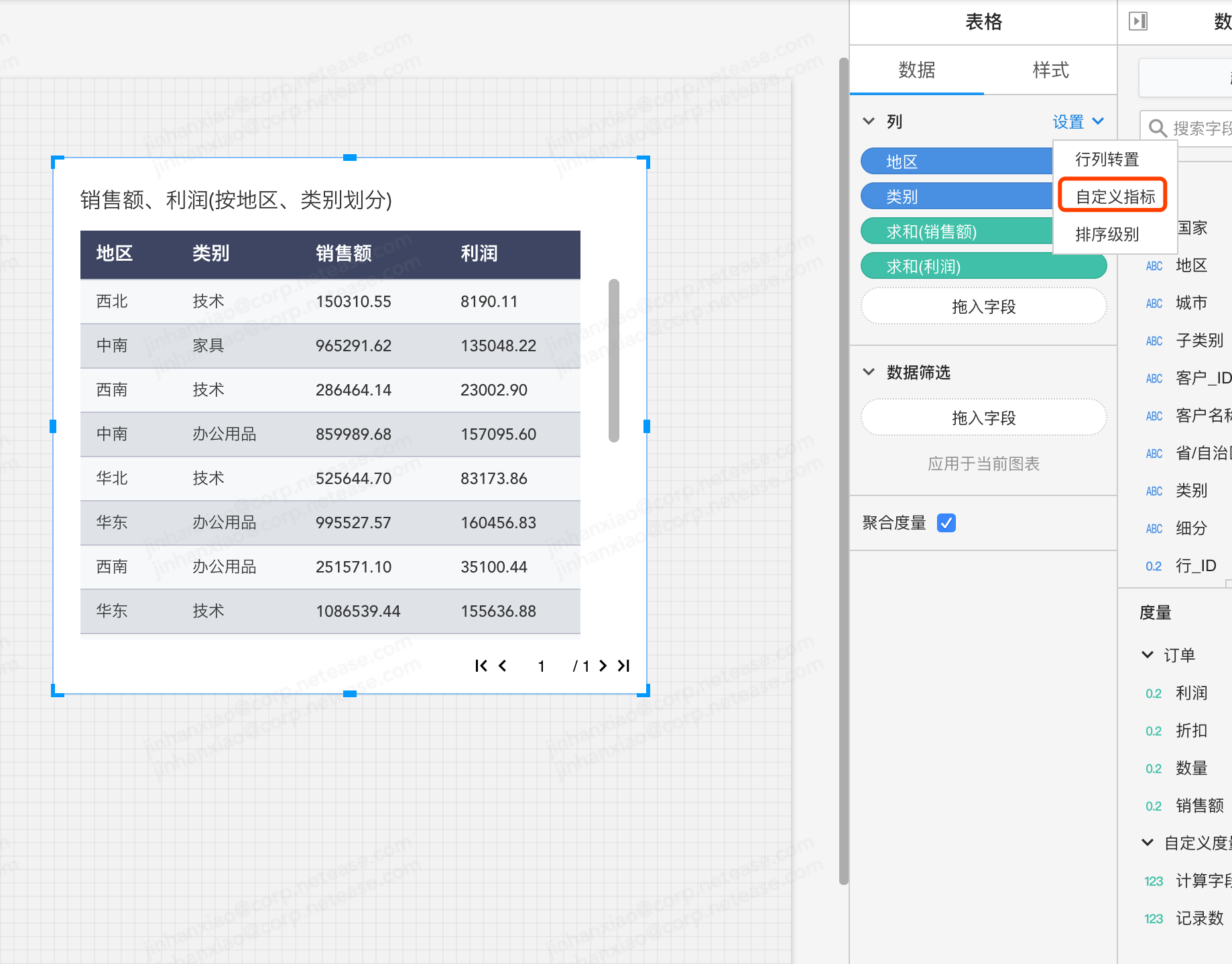Screen dimensions: 1232x964
Task: Collapse the 数据筛选 section
Action: point(869,372)
